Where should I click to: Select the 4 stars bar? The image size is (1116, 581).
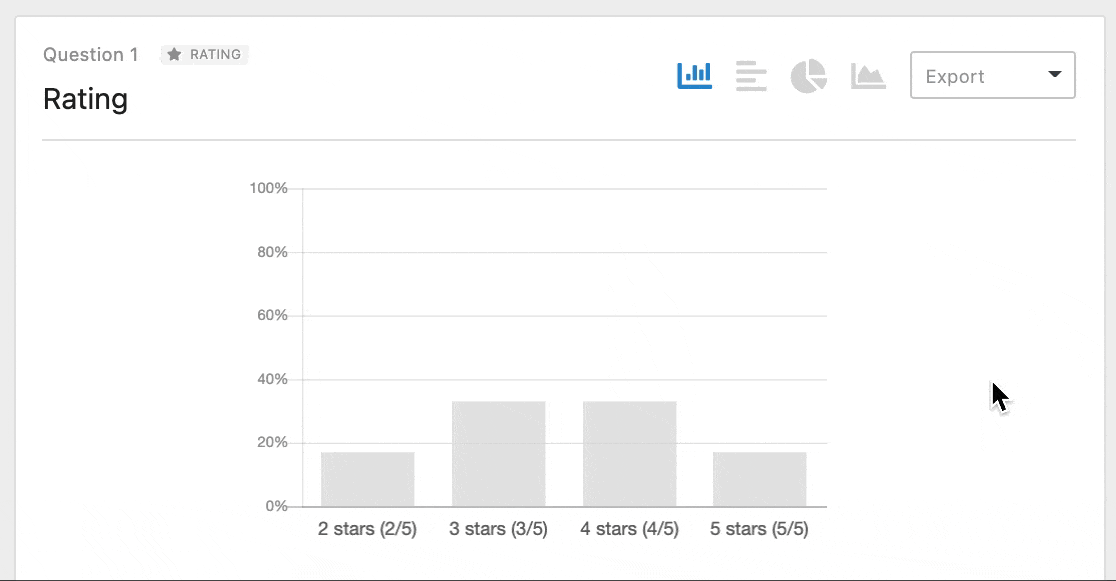click(x=630, y=454)
